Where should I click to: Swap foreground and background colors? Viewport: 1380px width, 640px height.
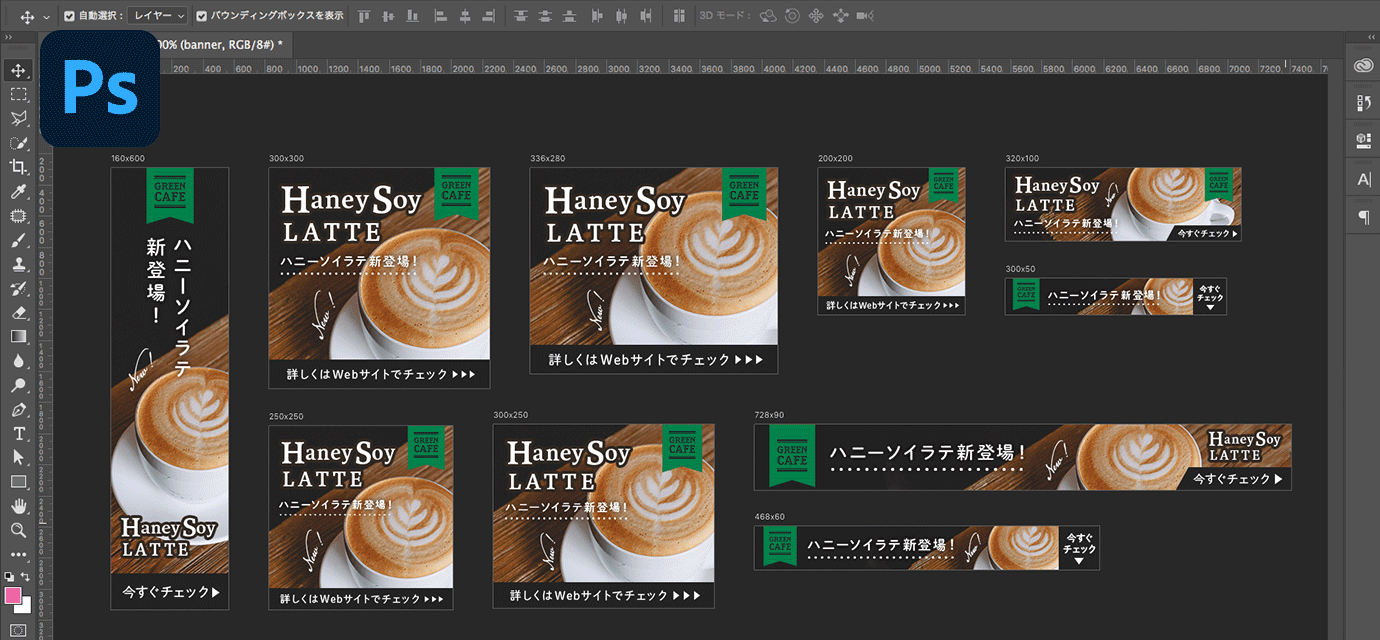tap(26, 577)
